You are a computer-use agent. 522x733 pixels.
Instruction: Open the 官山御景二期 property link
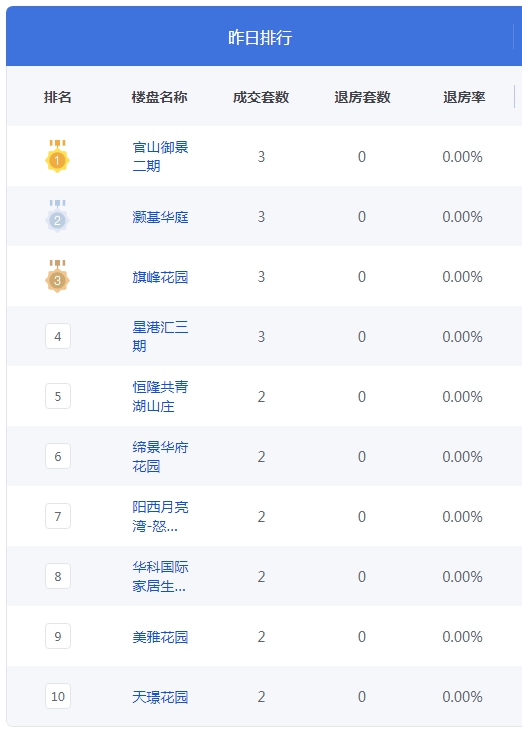[x=160, y=157]
